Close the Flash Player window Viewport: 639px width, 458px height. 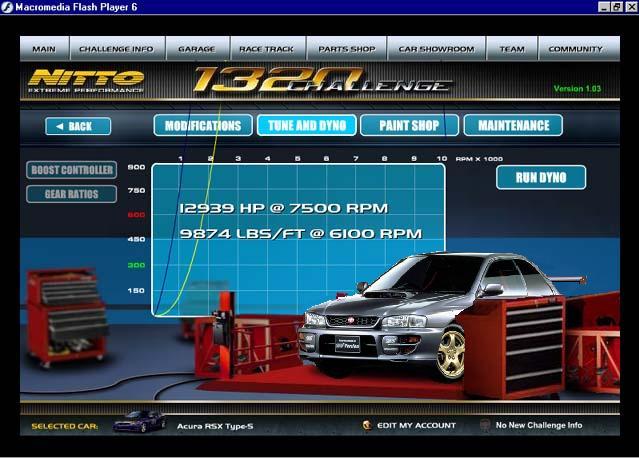coord(631,7)
